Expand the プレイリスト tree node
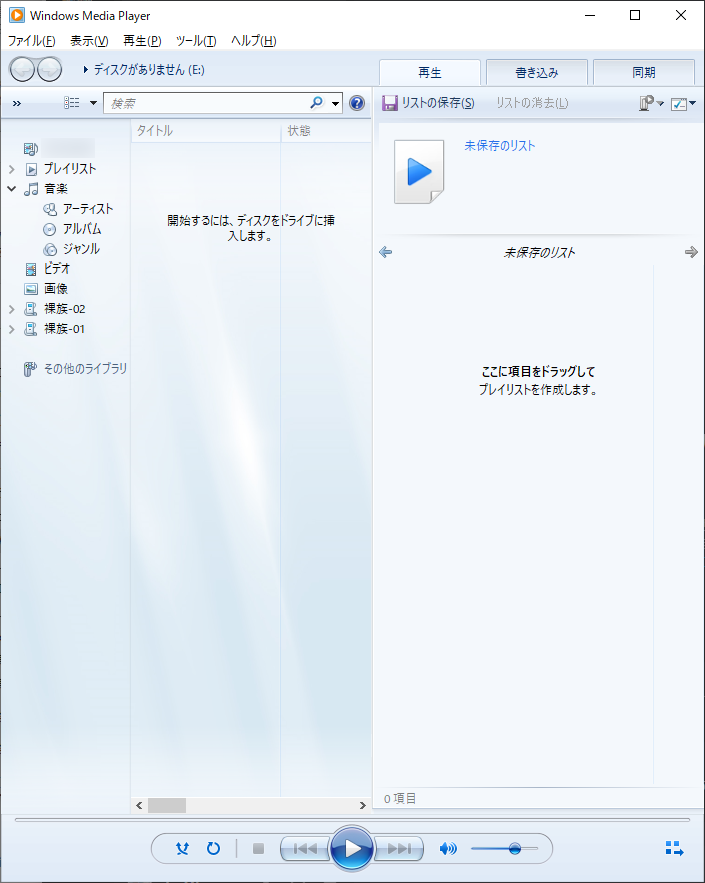Image resolution: width=705 pixels, height=883 pixels. coord(12,169)
